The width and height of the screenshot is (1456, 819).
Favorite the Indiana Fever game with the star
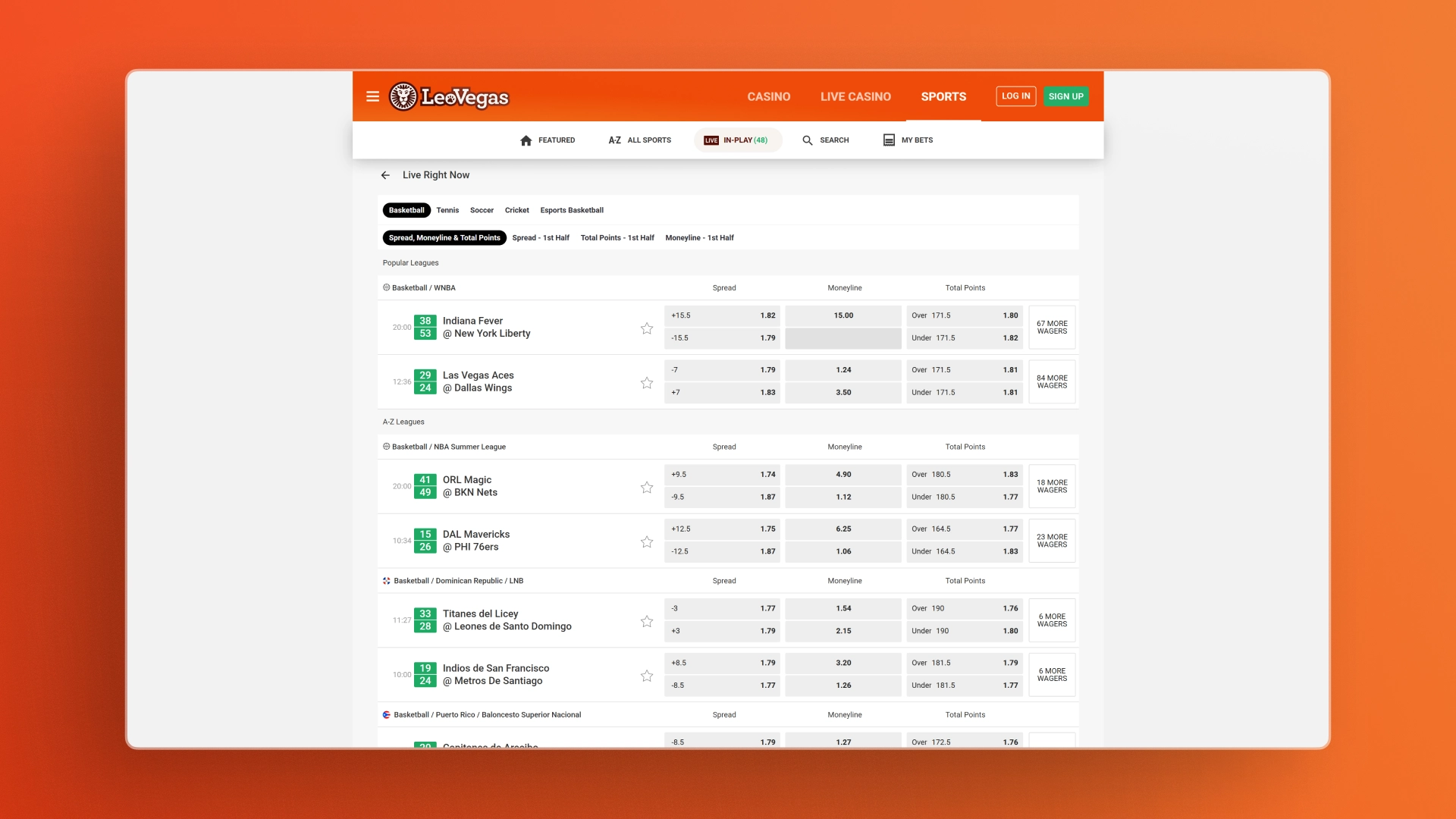click(647, 328)
